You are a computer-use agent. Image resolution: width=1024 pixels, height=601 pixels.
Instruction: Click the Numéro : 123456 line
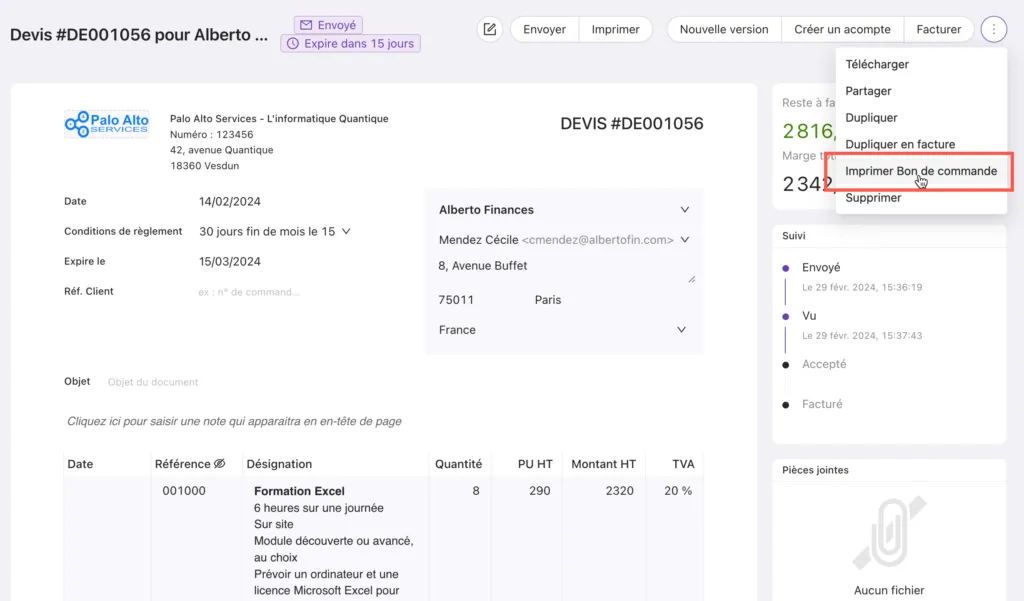(x=212, y=134)
